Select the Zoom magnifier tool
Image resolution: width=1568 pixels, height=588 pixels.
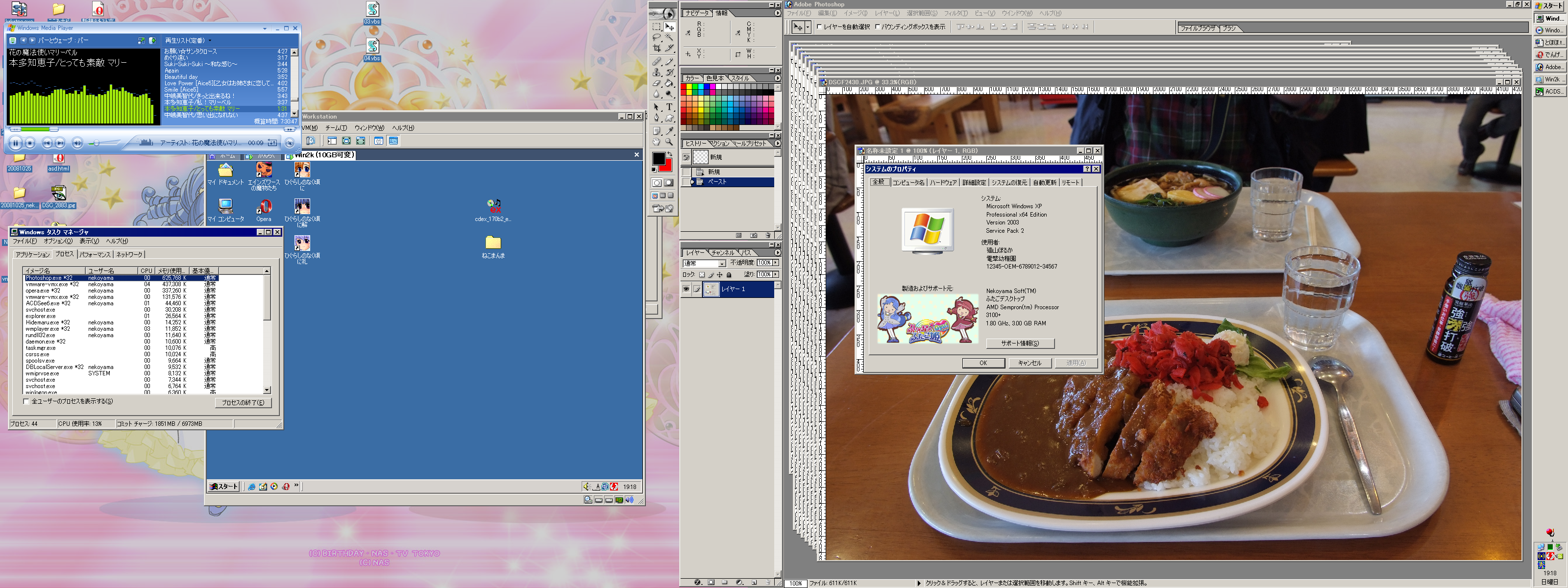click(x=669, y=142)
